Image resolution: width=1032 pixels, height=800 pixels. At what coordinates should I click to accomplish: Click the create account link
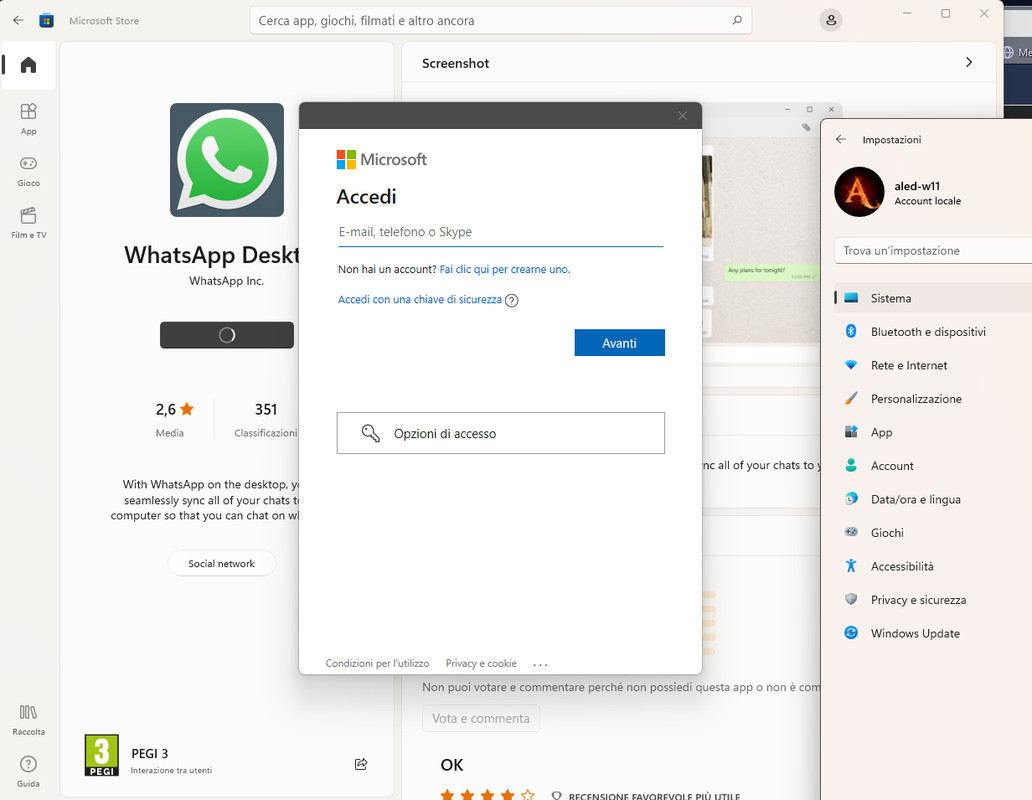pyautogui.click(x=505, y=269)
